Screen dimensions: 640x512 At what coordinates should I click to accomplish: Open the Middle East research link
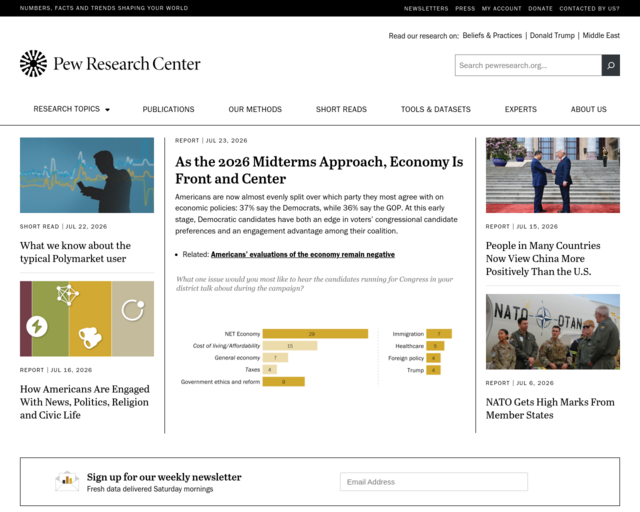pos(601,36)
